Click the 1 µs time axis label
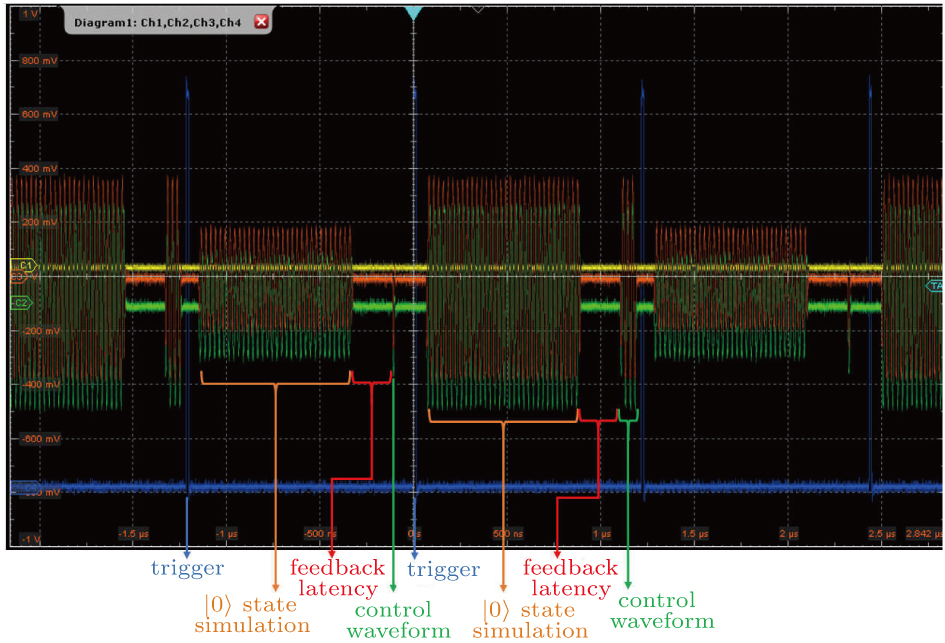Image resolution: width=945 pixels, height=643 pixels. [601, 533]
